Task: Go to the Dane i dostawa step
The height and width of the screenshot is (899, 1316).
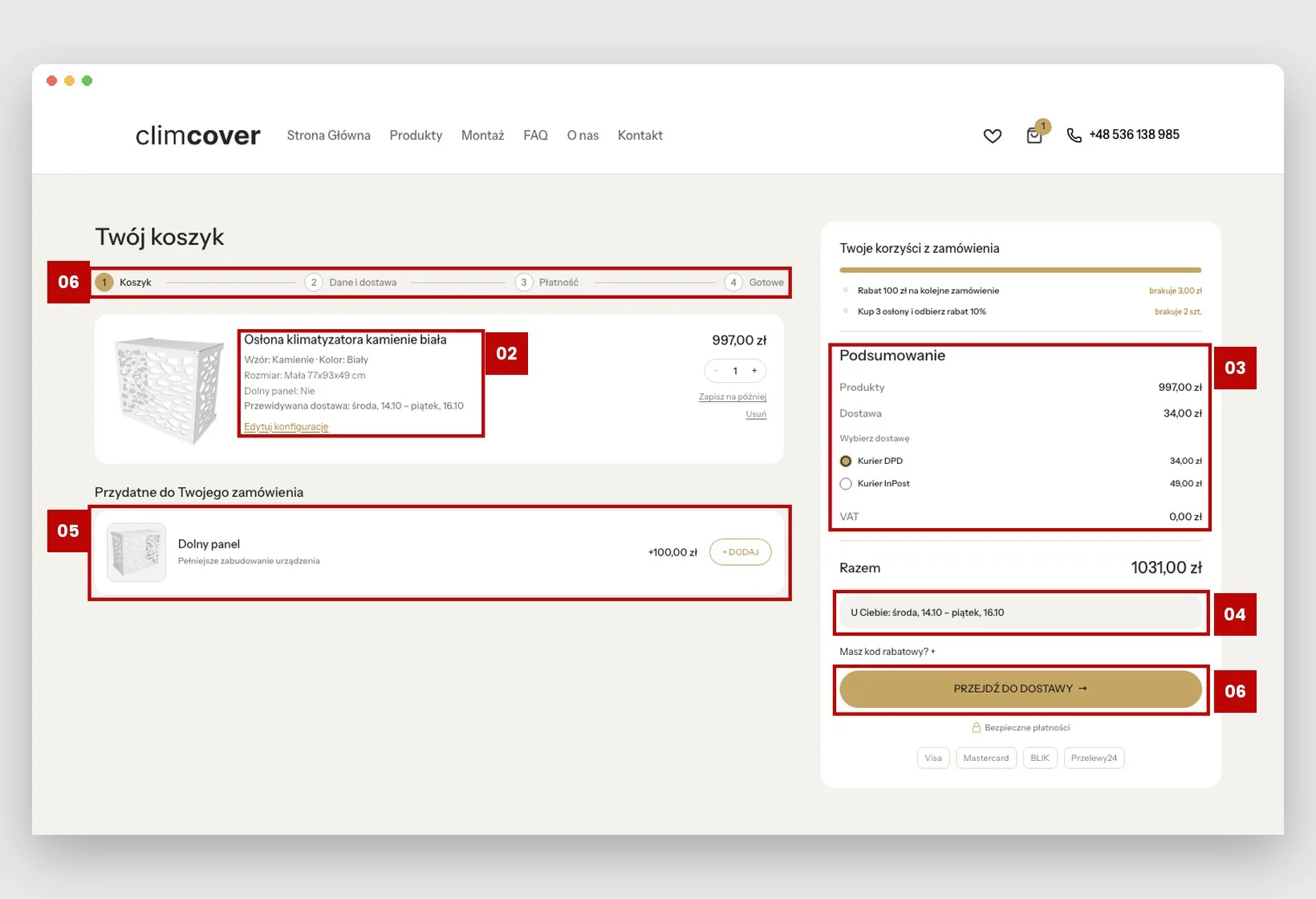Action: coord(351,283)
